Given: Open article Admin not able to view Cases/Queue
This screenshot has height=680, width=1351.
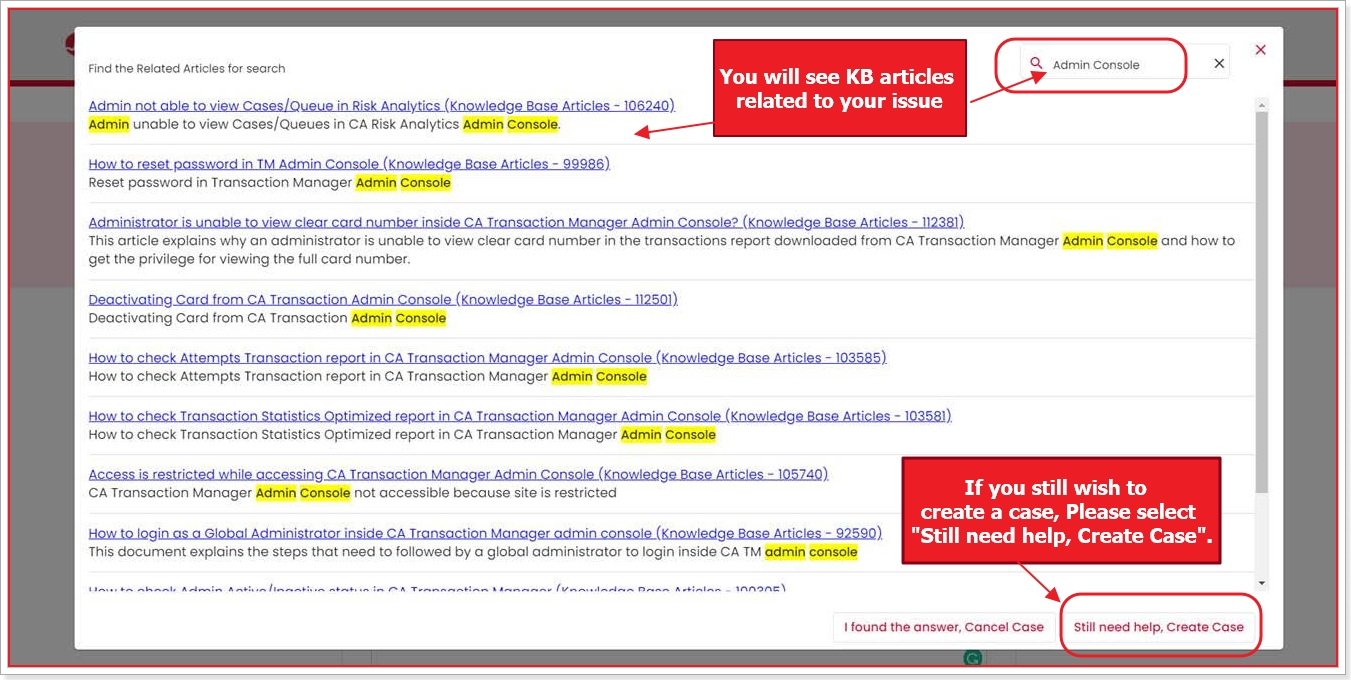Looking at the screenshot, I should 381,106.
